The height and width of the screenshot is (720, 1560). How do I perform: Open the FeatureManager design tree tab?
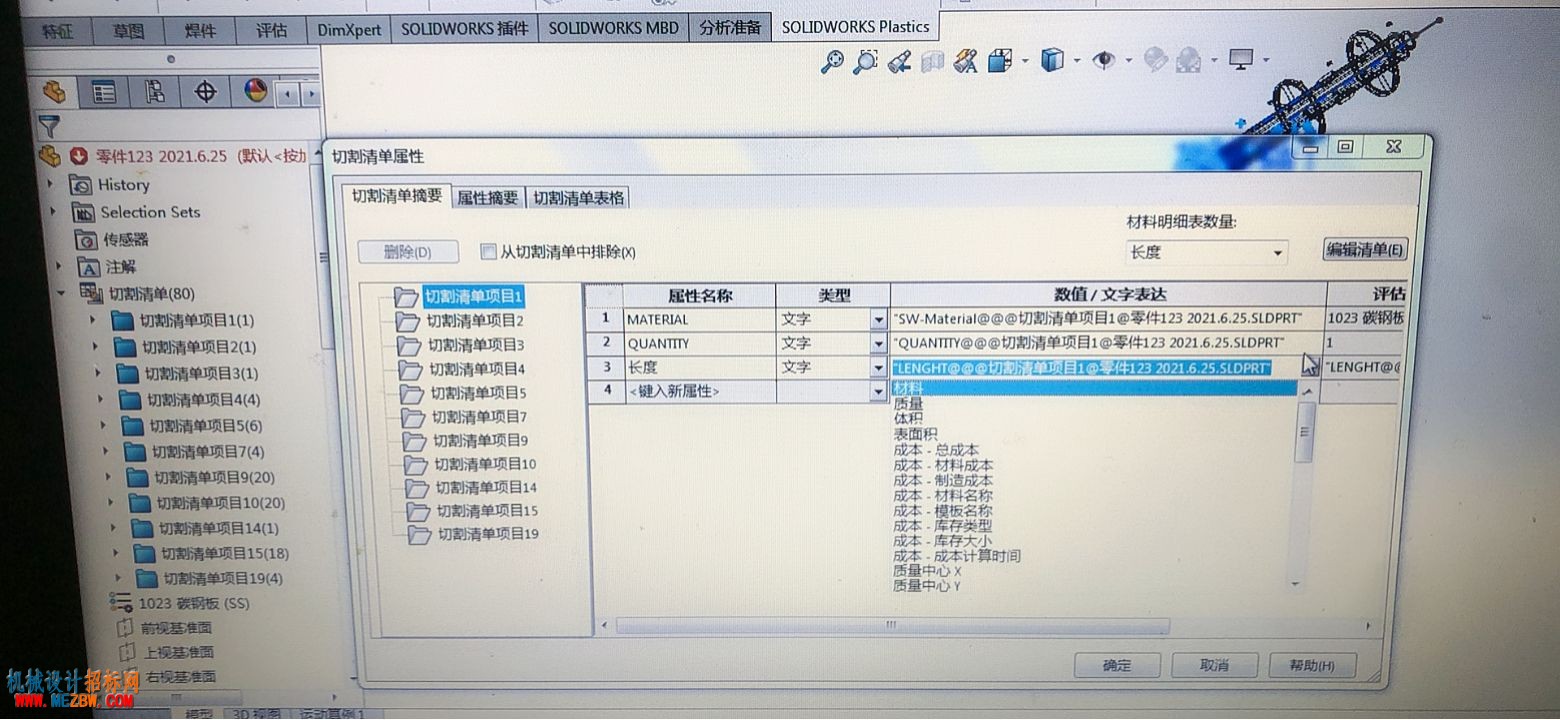55,93
